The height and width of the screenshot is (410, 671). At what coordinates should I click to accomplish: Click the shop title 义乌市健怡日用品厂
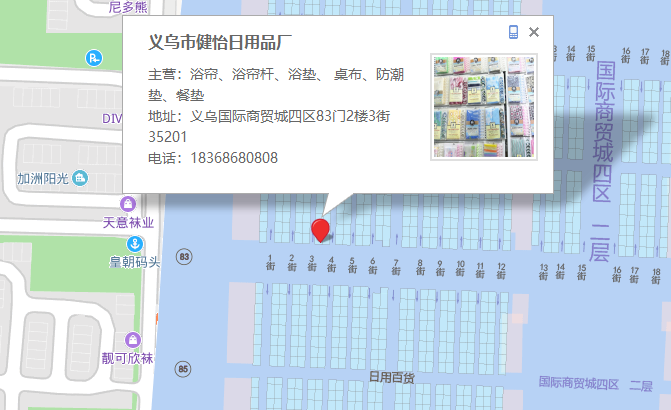coord(219,42)
